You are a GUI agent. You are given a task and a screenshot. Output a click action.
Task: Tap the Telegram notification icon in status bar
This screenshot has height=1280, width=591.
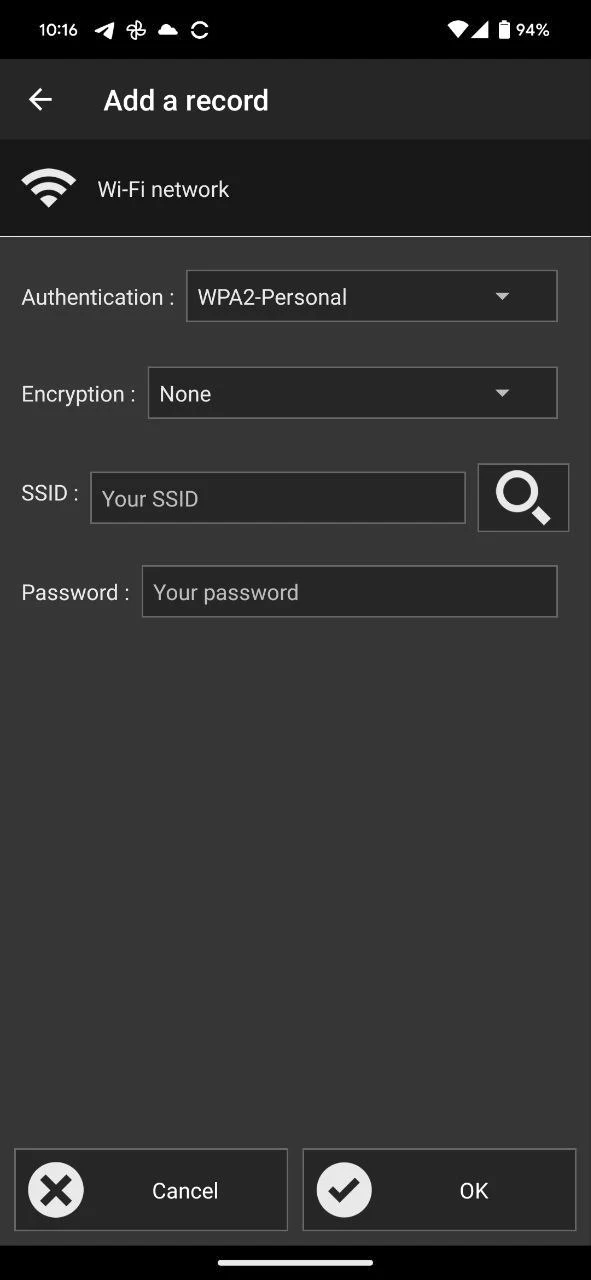click(104, 30)
